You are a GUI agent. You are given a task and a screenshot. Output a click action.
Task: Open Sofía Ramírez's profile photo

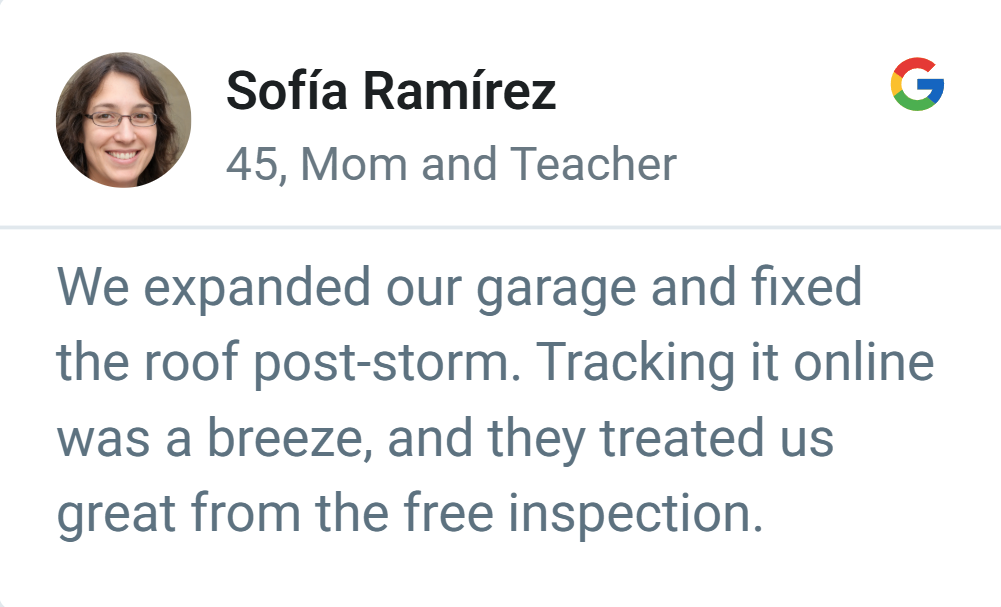pos(123,120)
